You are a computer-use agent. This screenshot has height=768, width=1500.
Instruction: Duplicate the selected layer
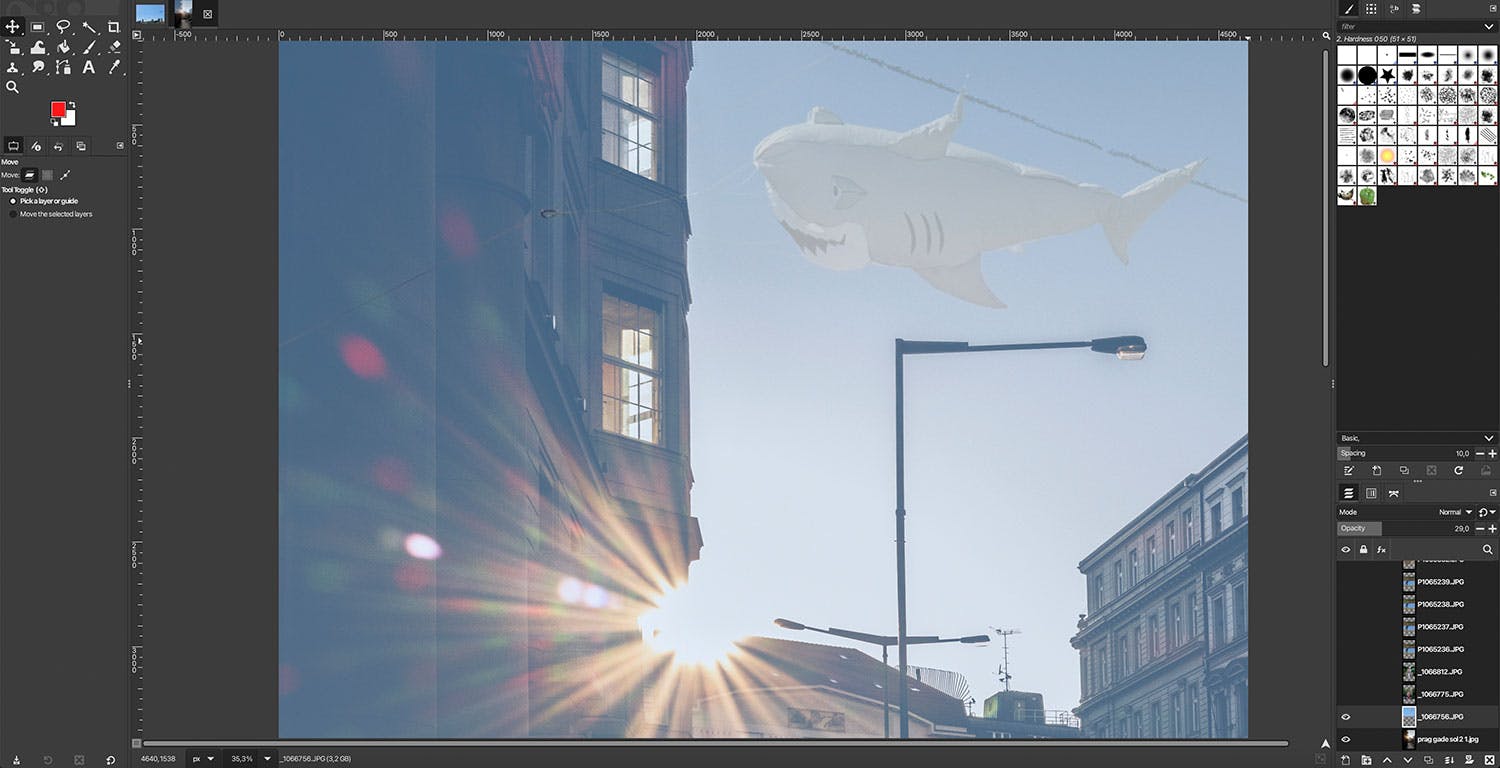[x=1427, y=760]
